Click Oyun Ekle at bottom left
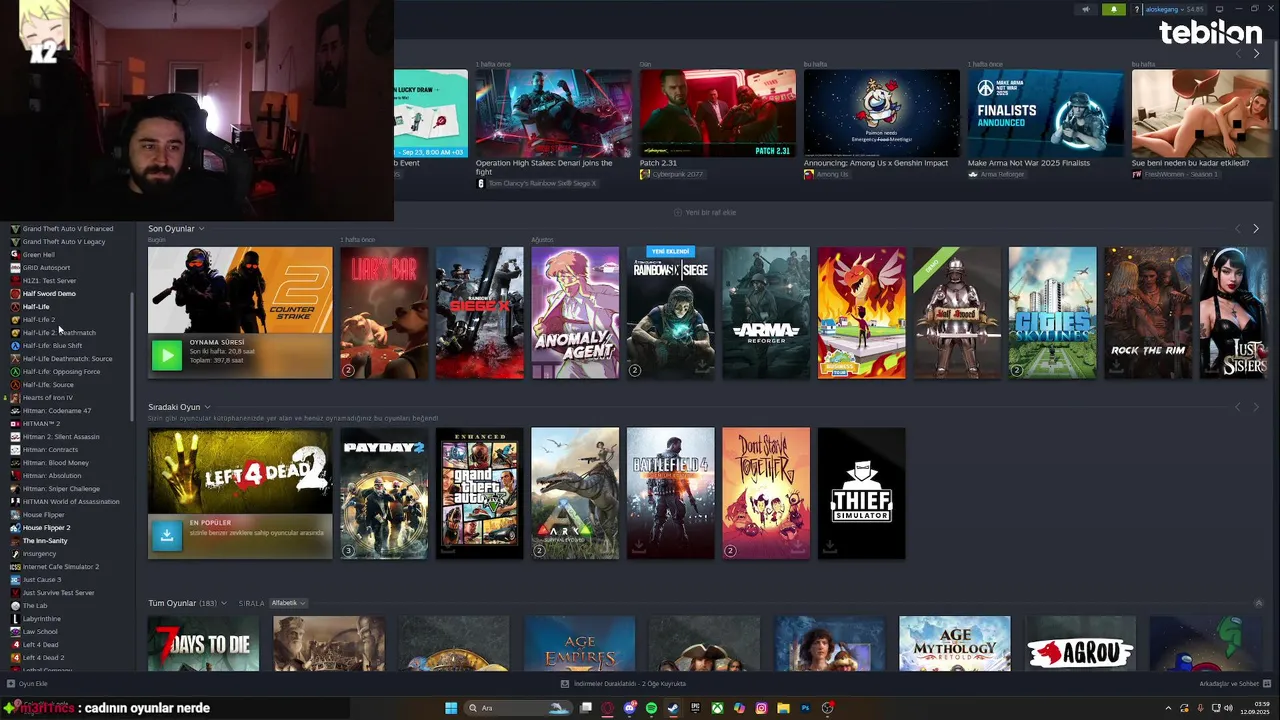 point(27,684)
